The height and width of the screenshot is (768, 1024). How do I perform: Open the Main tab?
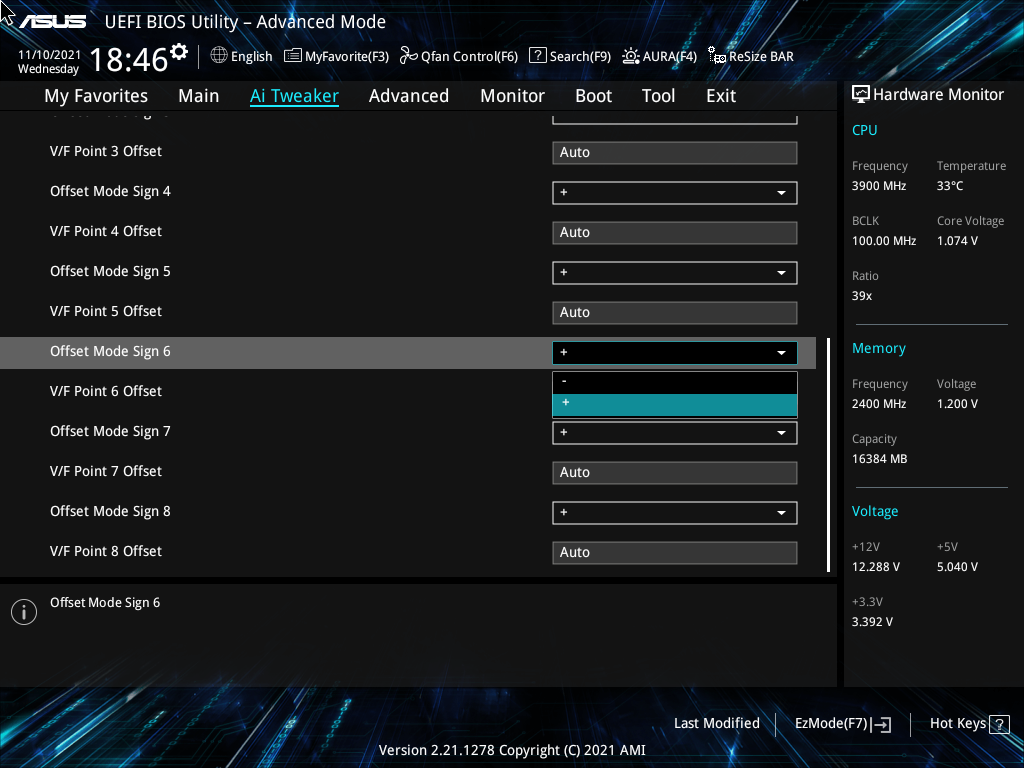[199, 96]
